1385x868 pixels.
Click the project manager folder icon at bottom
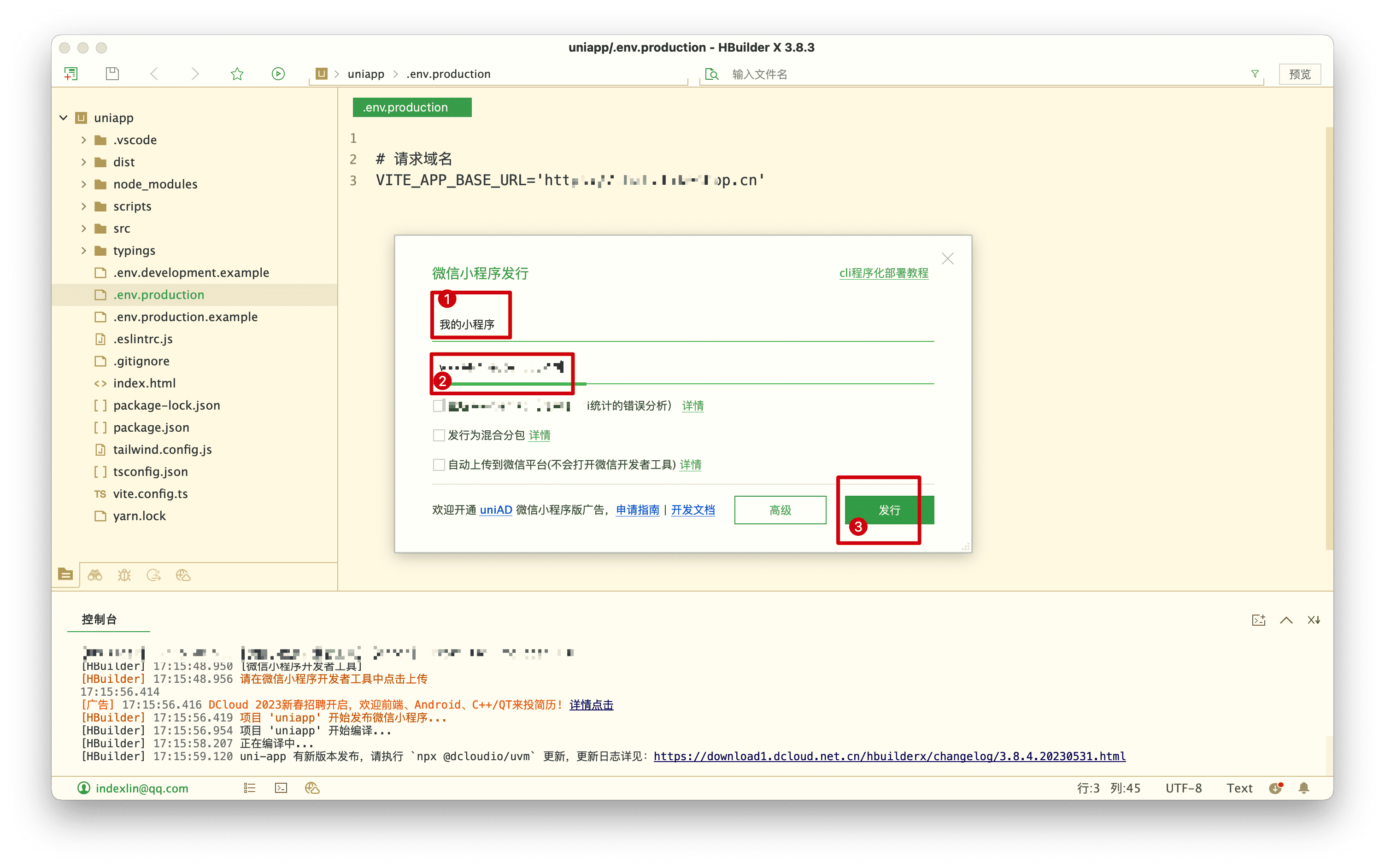65,574
